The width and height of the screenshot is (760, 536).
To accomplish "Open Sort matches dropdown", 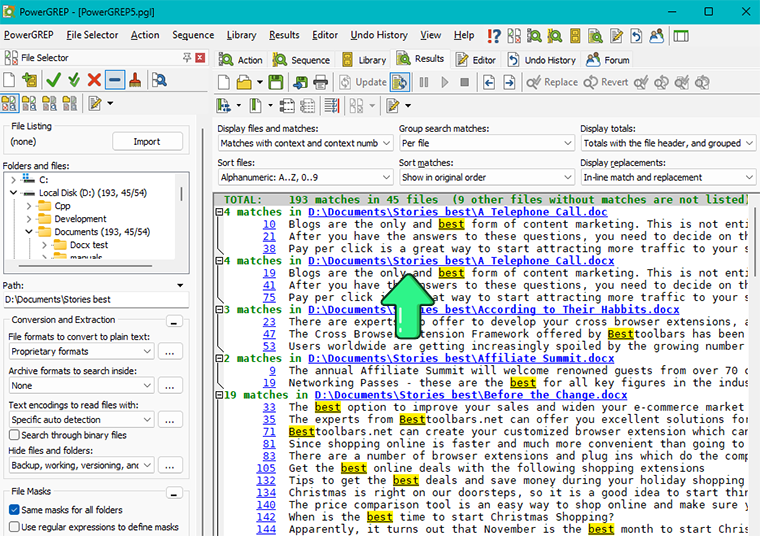I will 487,177.
